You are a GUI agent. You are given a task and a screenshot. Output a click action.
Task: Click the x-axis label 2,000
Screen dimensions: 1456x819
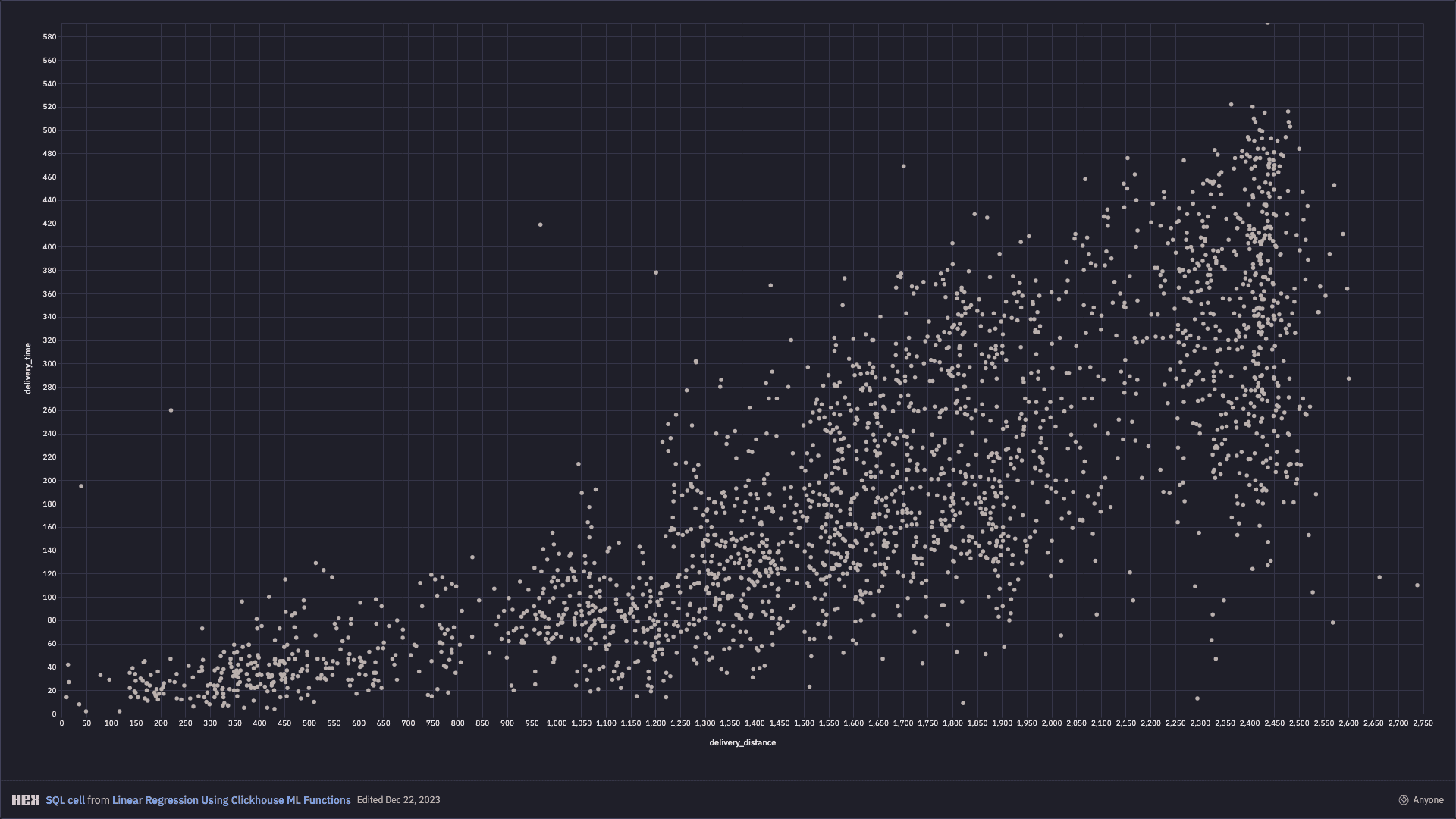point(1052,723)
